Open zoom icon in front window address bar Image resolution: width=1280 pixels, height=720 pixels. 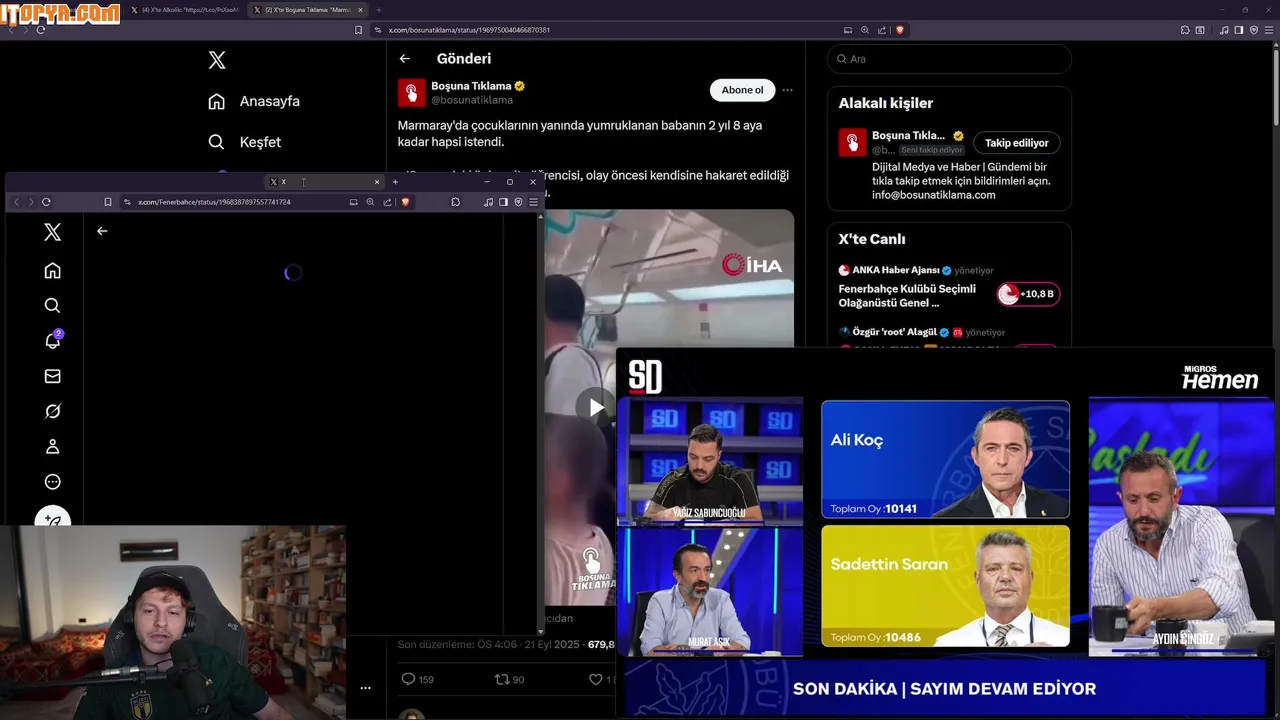click(x=370, y=202)
